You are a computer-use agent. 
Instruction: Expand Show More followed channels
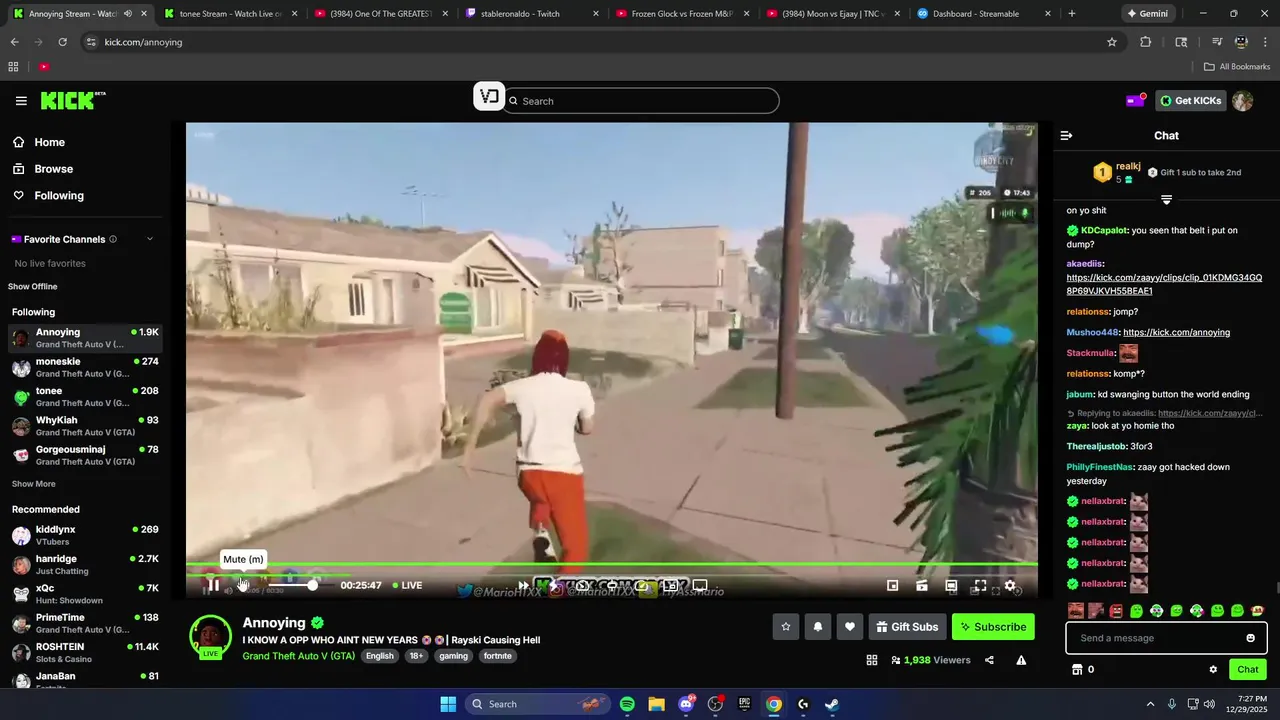[x=33, y=484]
